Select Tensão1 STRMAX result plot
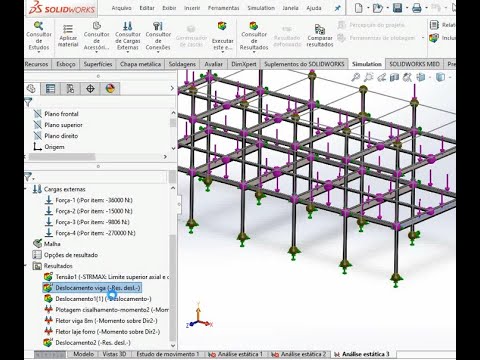Viewport: 480px width, 360px height. tap(106, 277)
